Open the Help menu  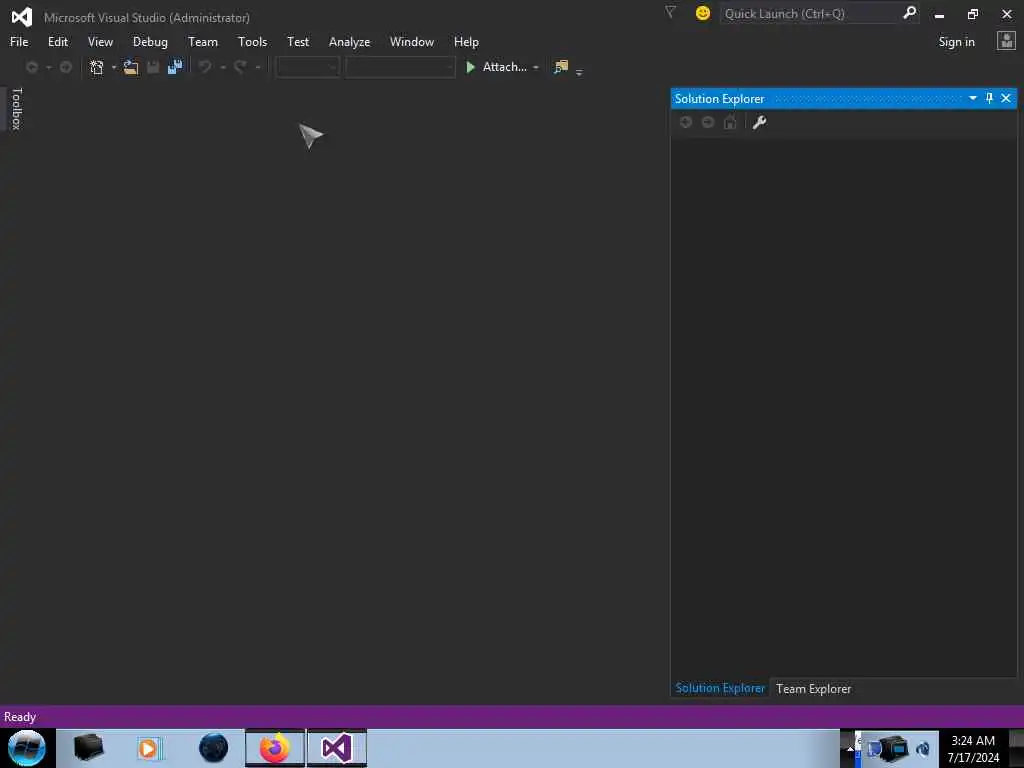click(x=466, y=42)
